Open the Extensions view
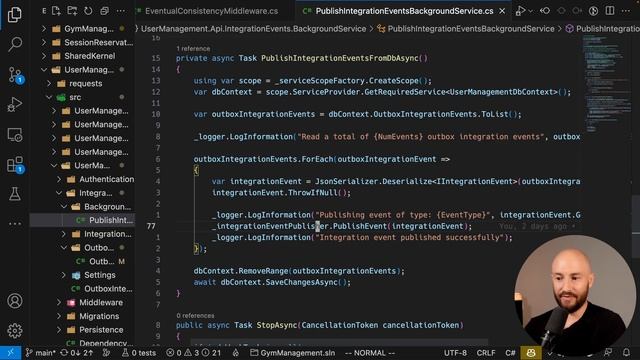640x360 pixels. tap(16, 165)
